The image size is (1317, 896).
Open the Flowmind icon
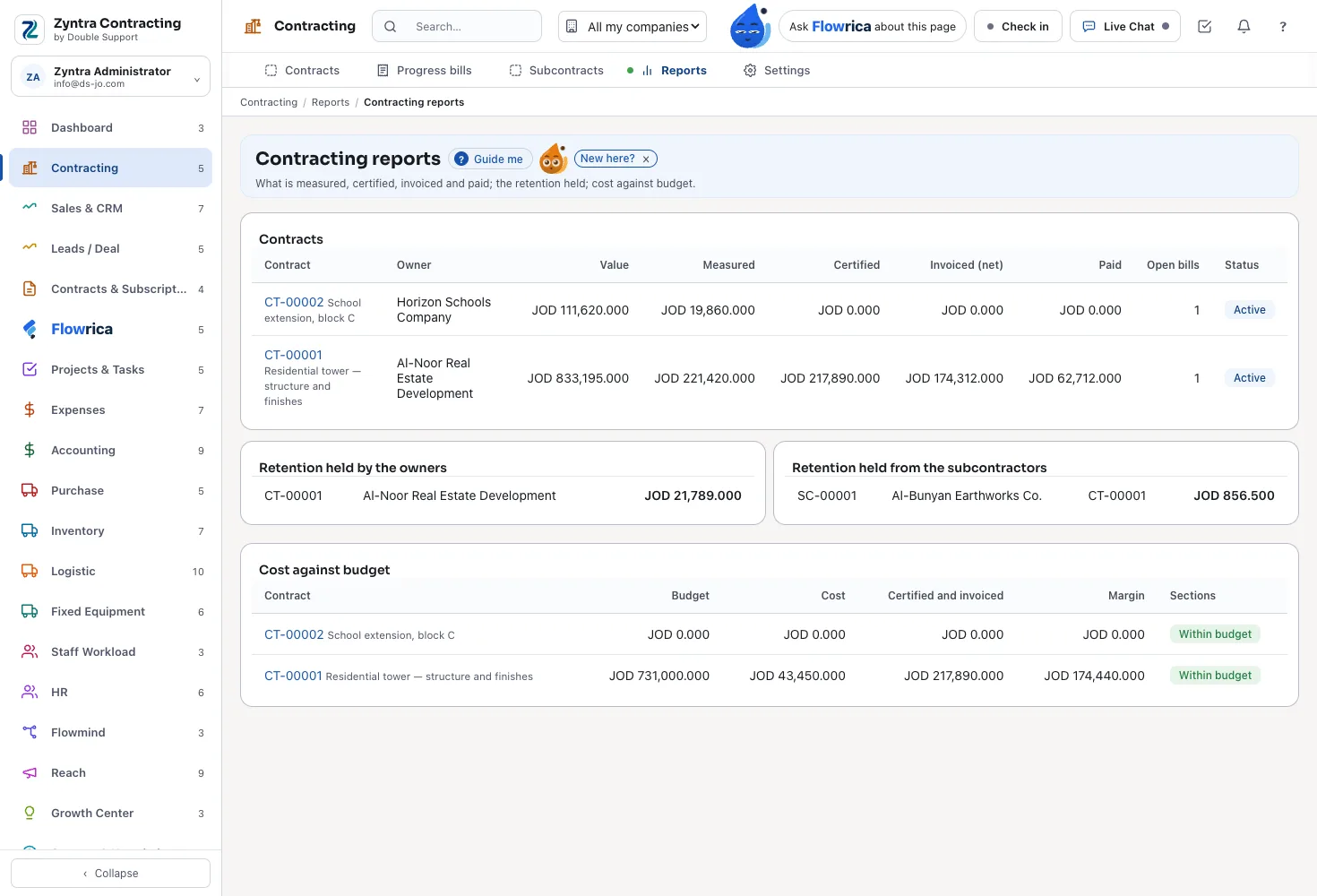tap(30, 732)
